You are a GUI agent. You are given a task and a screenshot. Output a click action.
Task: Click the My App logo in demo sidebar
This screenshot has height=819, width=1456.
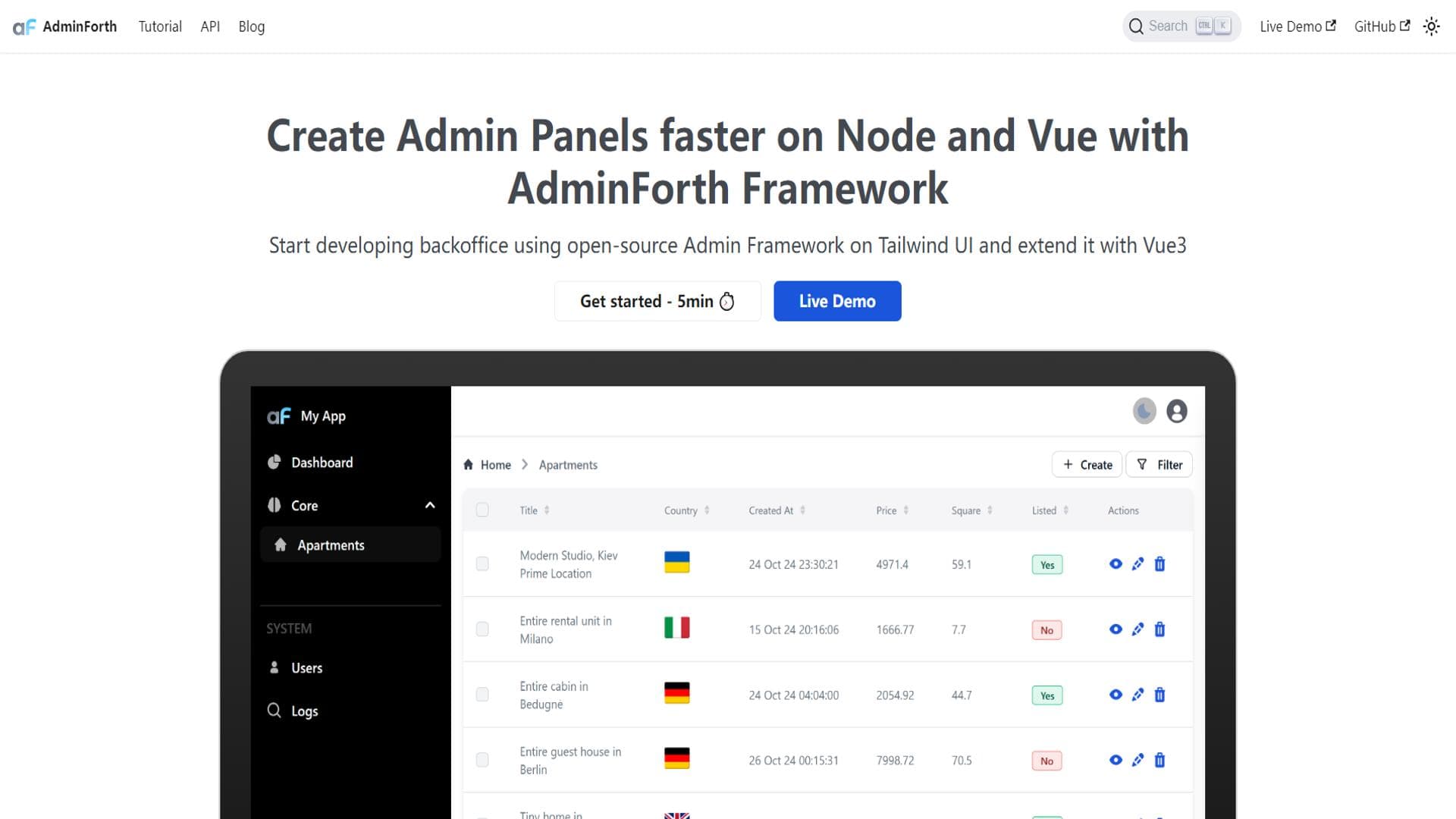coord(278,416)
